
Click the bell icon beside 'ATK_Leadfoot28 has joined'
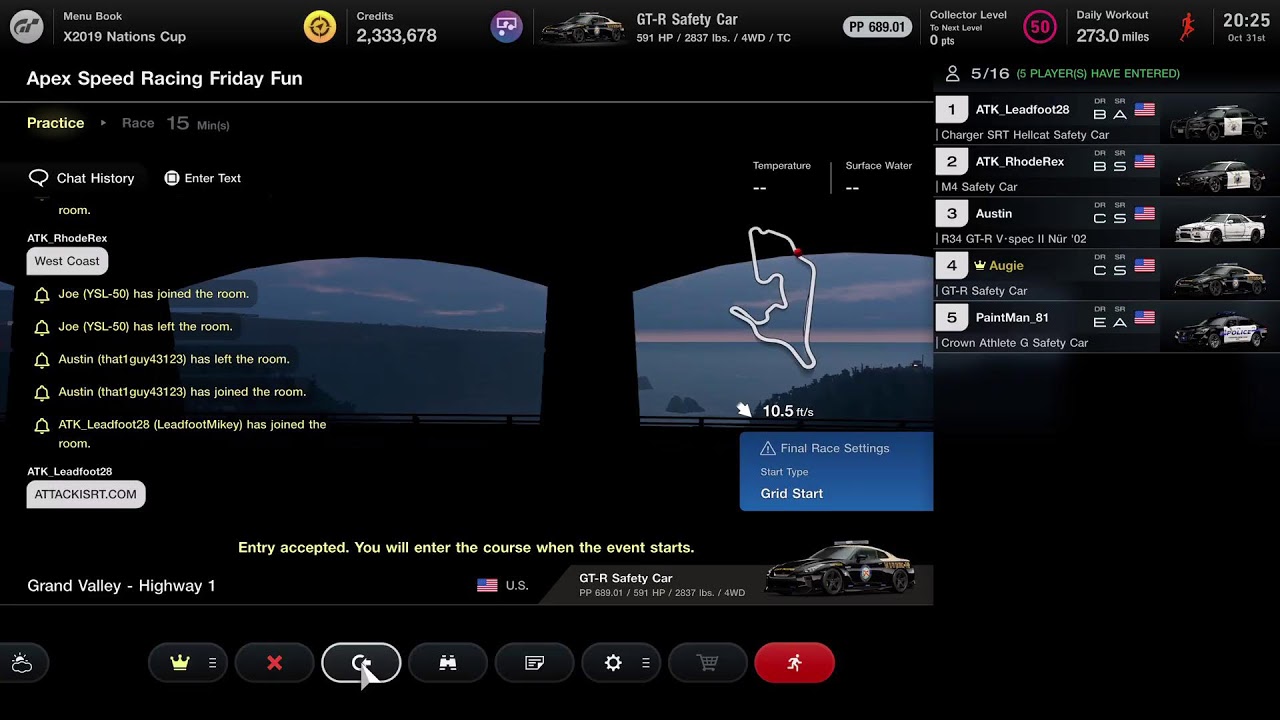pos(42,426)
